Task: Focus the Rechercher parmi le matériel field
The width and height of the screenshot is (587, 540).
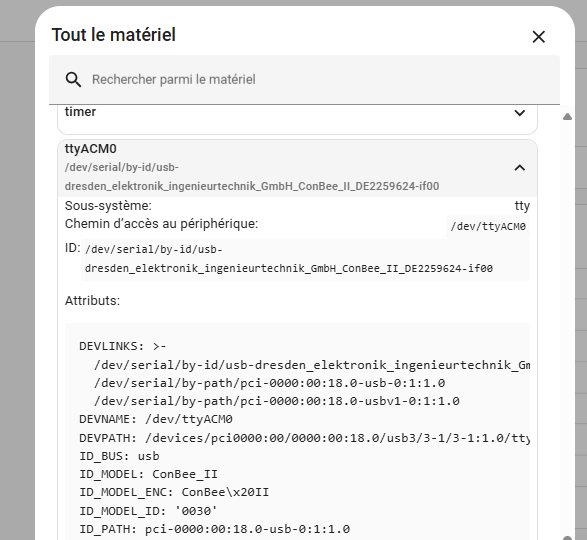Action: click(x=304, y=79)
